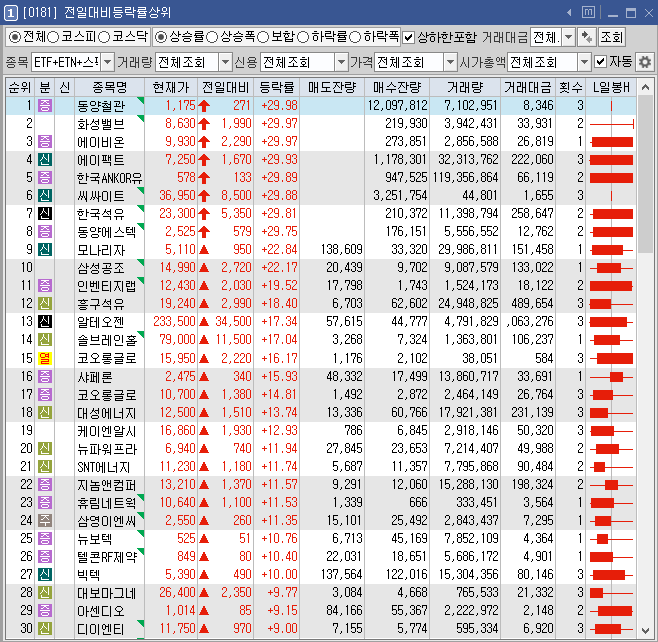Click the 전일대비 column header
The height and width of the screenshot is (642, 658).
click(x=225, y=87)
